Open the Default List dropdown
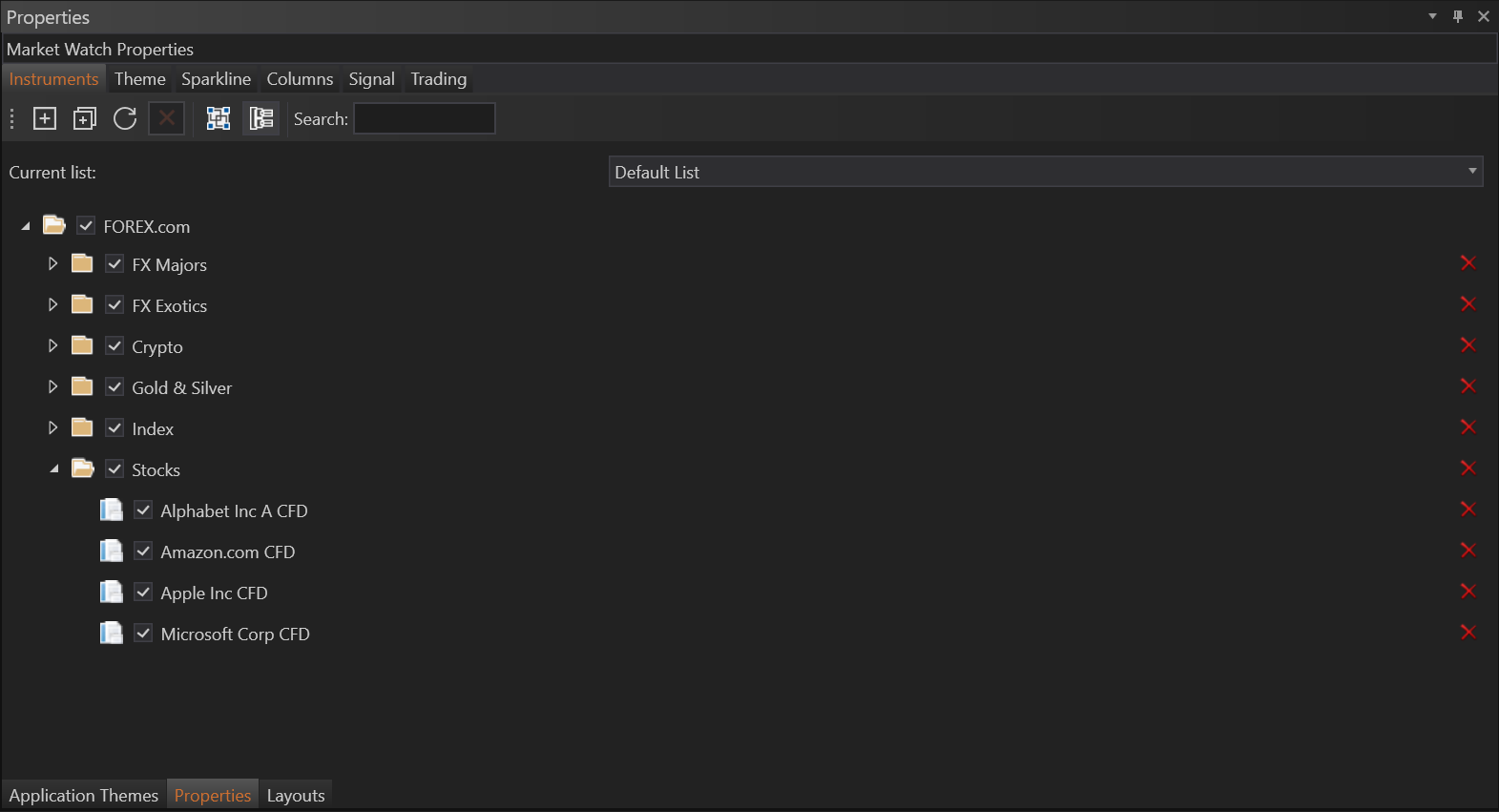The width and height of the screenshot is (1499, 812). pyautogui.click(x=1045, y=172)
